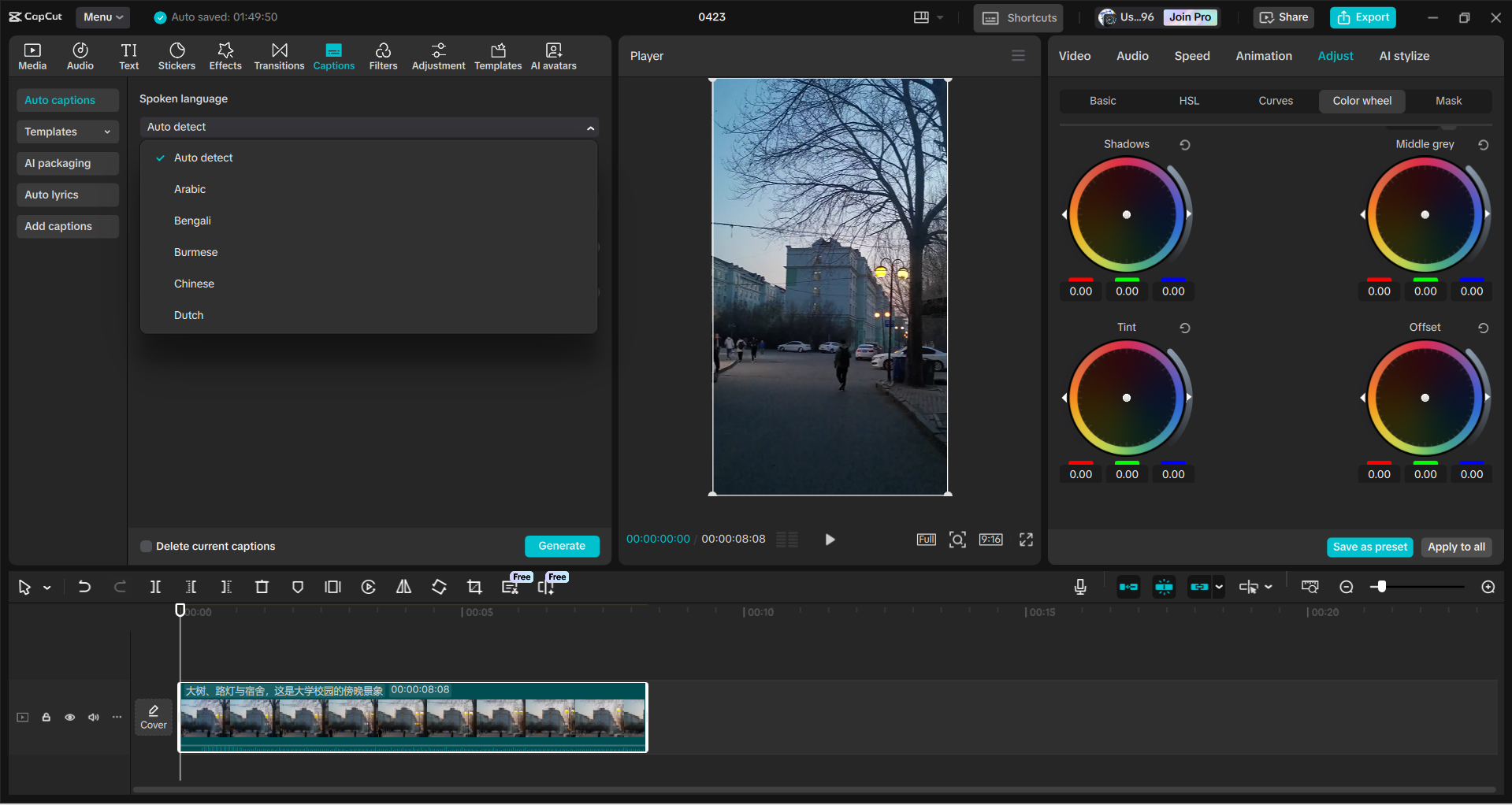Screen dimensions: 1512x805
Task: Switch to the Curves tab
Action: 1275,101
